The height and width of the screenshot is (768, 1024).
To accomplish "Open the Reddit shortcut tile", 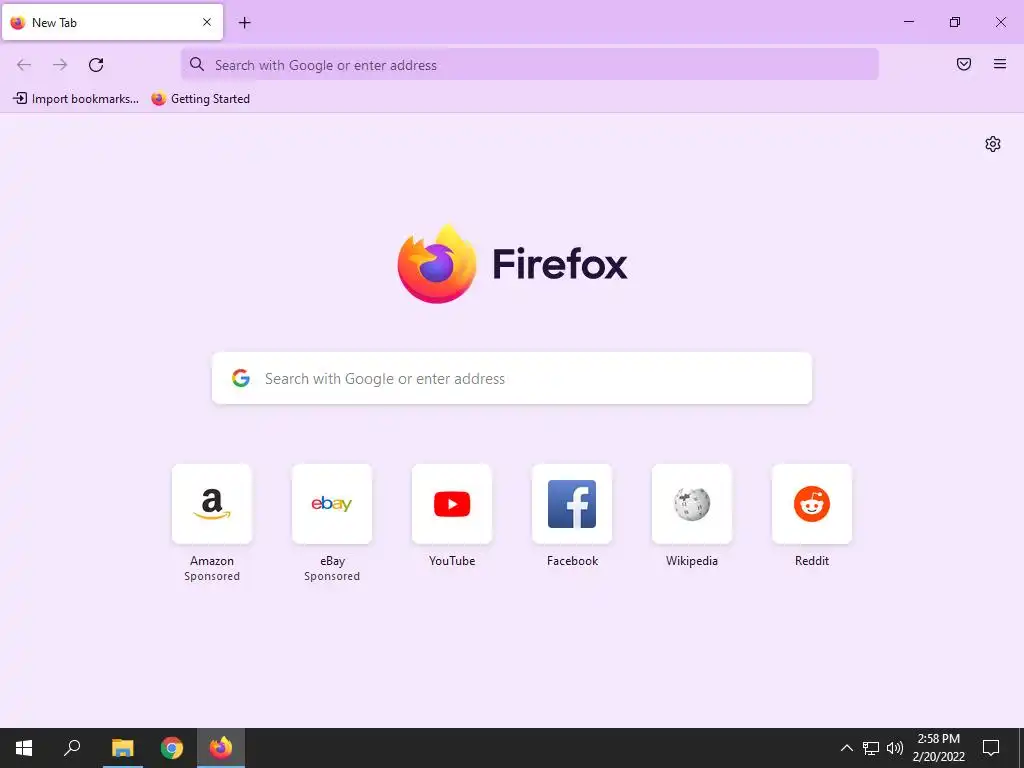I will click(812, 504).
